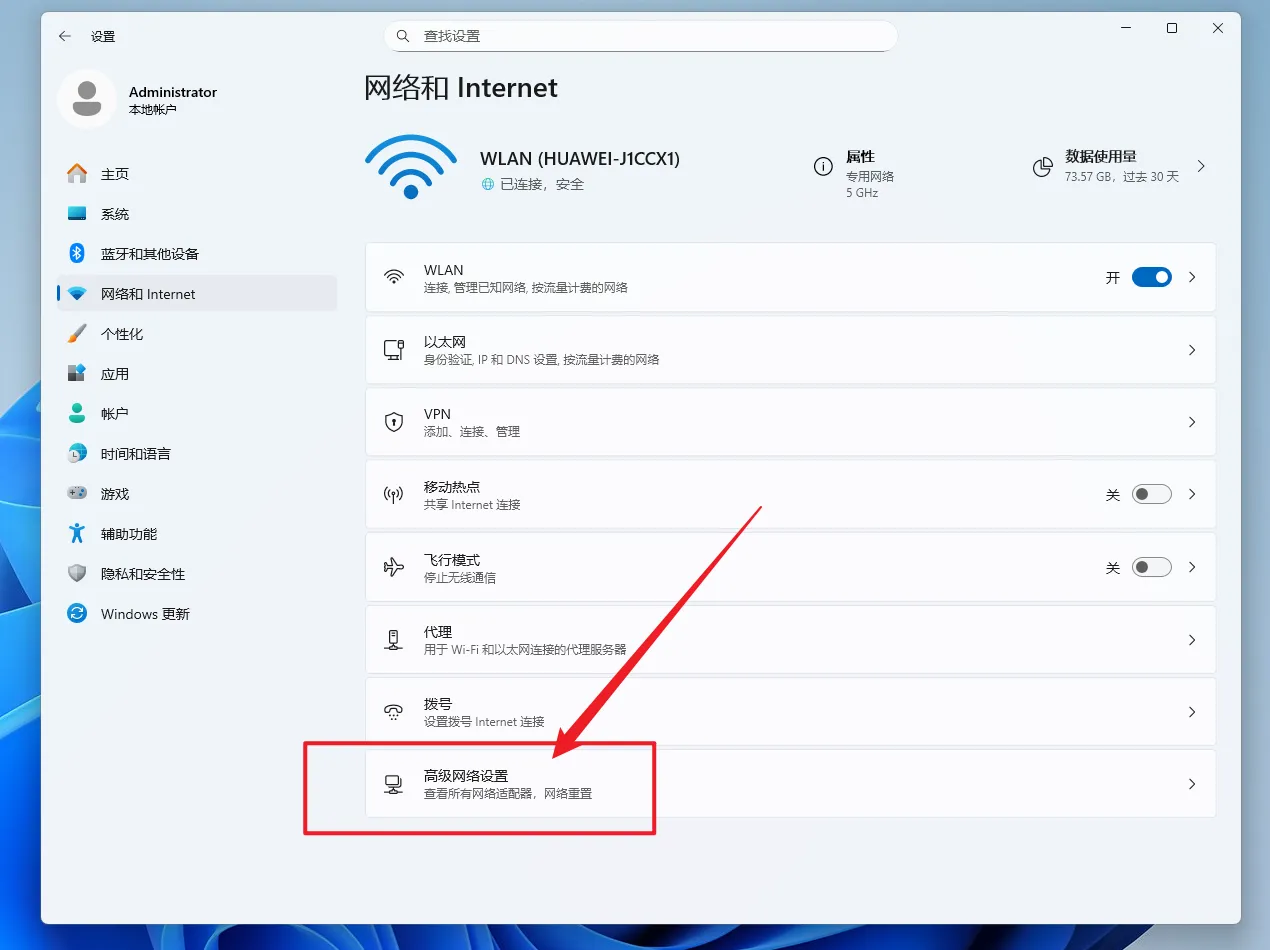Turn off the WLAN toggle switch
Screen dimensions: 1270x950
click(x=1151, y=277)
